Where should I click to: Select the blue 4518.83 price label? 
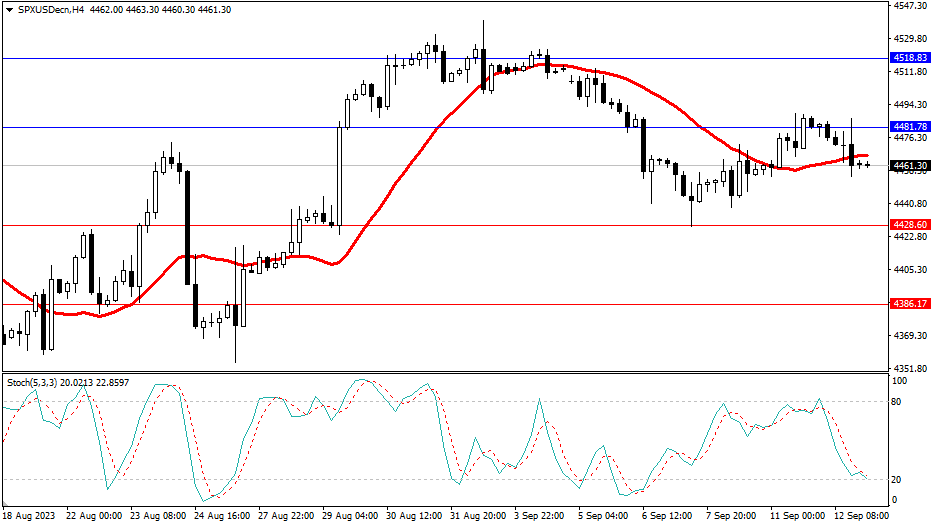(910, 59)
